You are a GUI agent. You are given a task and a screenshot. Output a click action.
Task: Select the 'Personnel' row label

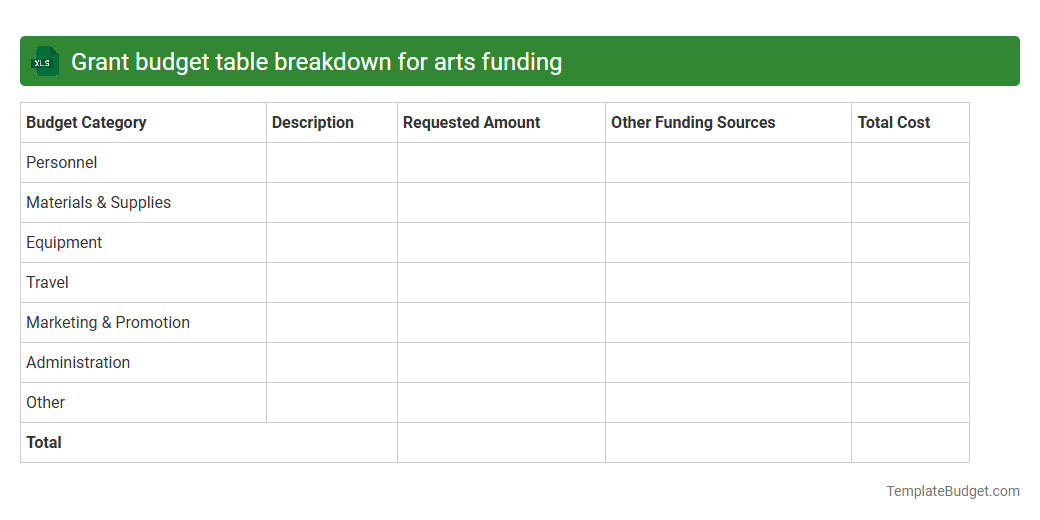click(62, 162)
